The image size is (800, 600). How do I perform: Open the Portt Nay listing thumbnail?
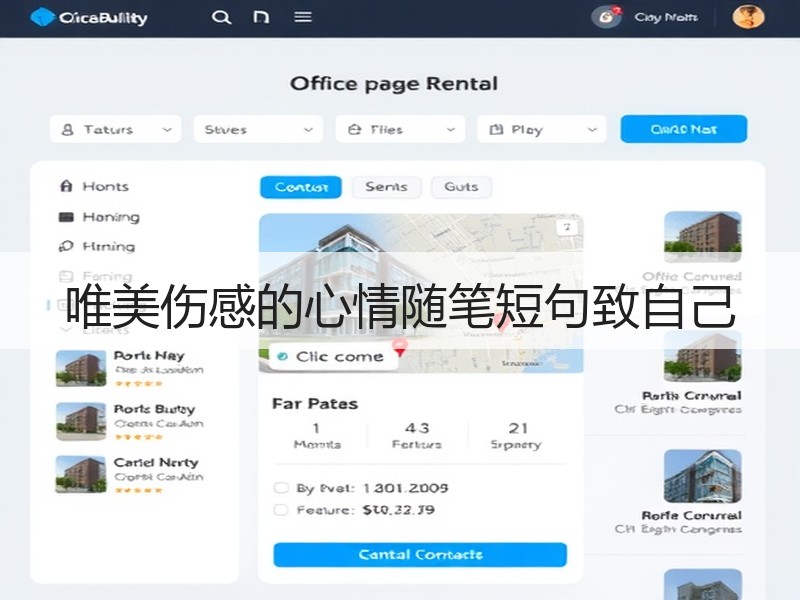(x=81, y=368)
